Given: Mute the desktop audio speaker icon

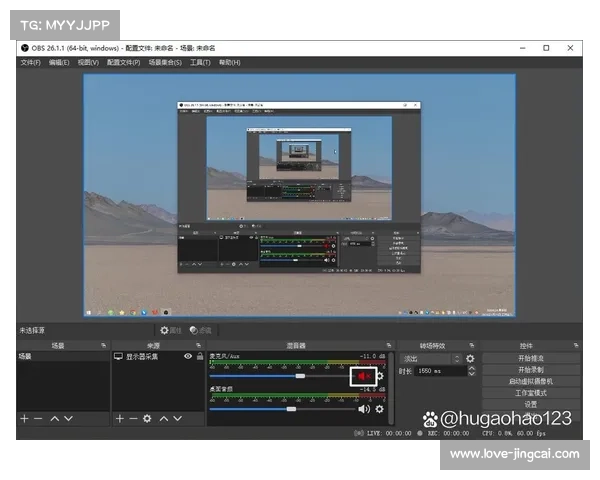Looking at the screenshot, I should coord(364,408).
